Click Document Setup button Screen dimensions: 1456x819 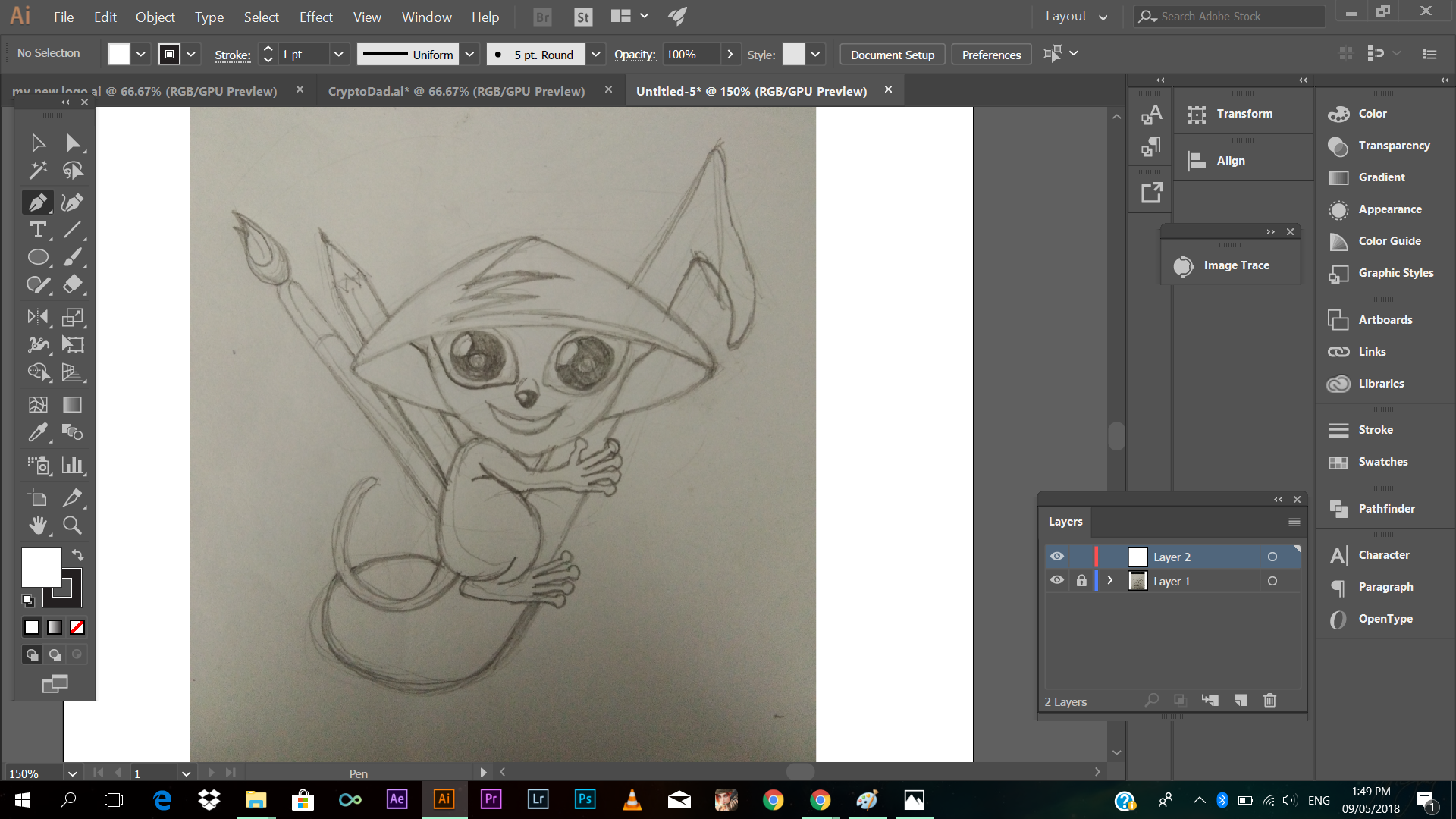tap(893, 55)
